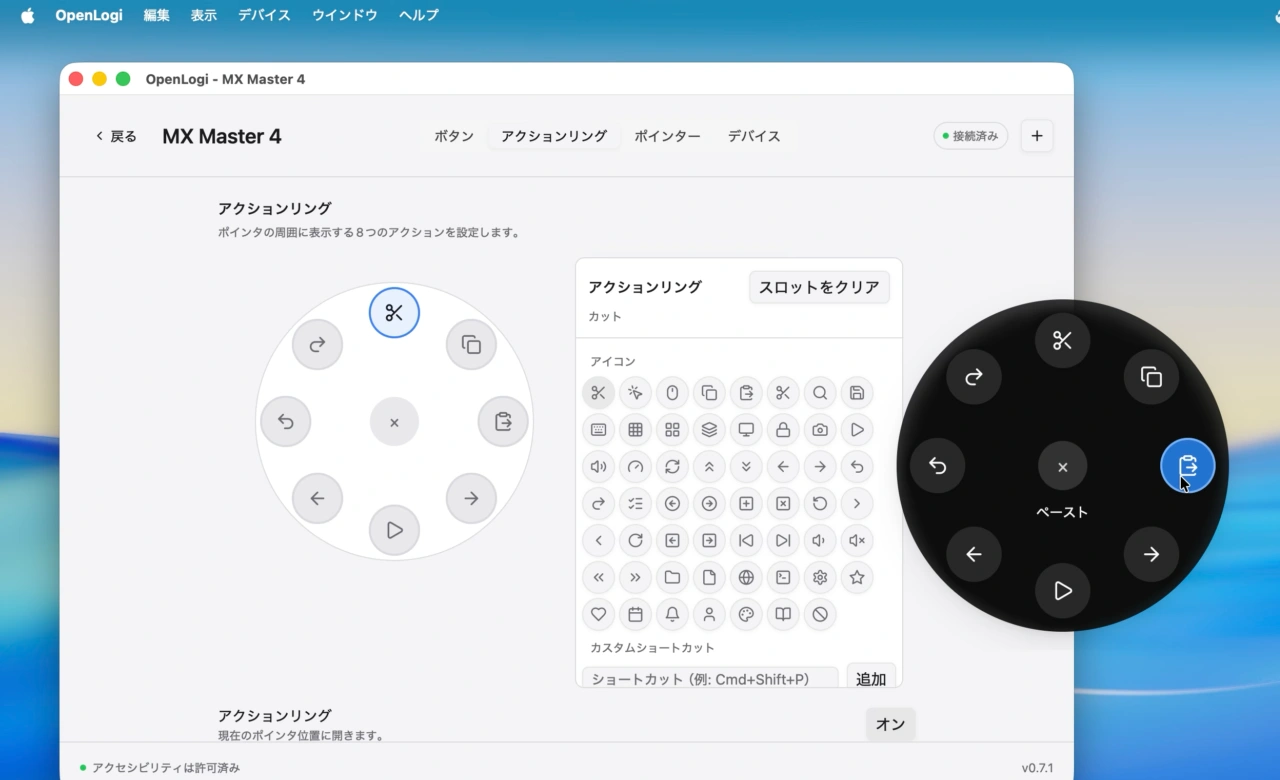Image resolution: width=1280 pixels, height=780 pixels.
Task: Select the terminal prompt icon
Action: tap(783, 578)
